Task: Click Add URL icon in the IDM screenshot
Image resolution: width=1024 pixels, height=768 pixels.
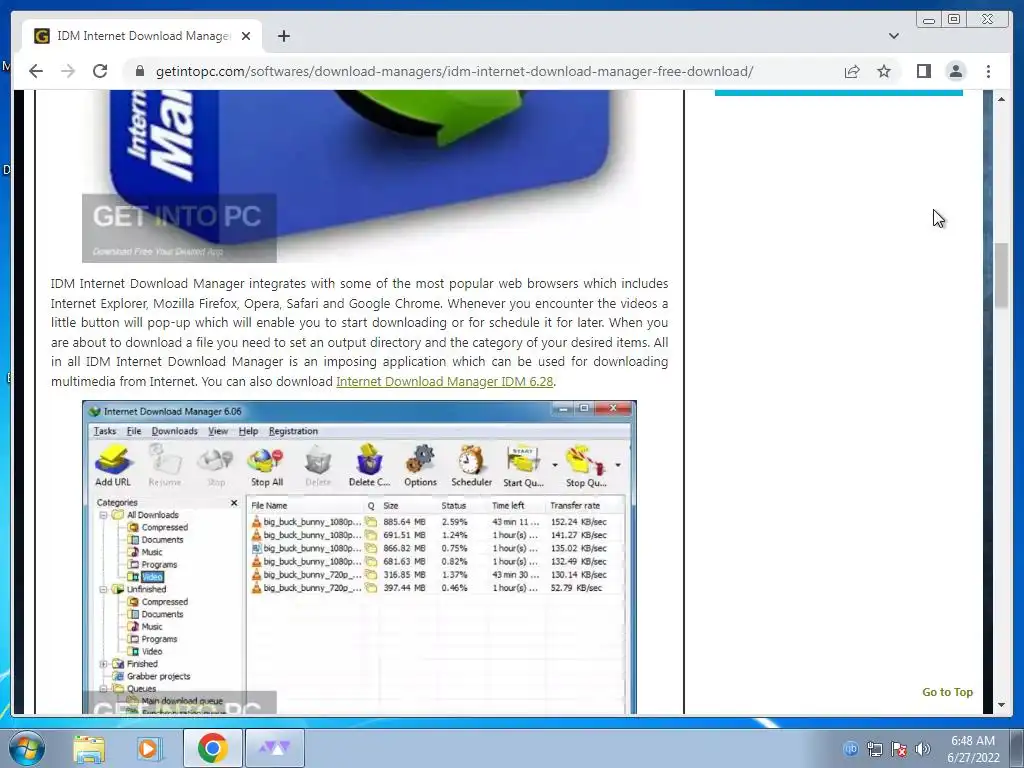Action: click(x=113, y=465)
